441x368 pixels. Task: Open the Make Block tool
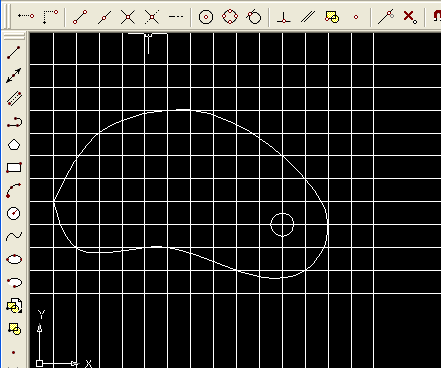pyautogui.click(x=14, y=329)
